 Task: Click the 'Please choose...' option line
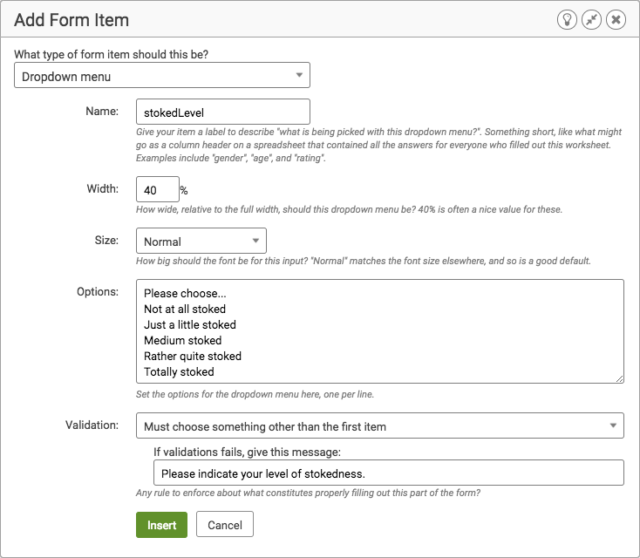(185, 293)
